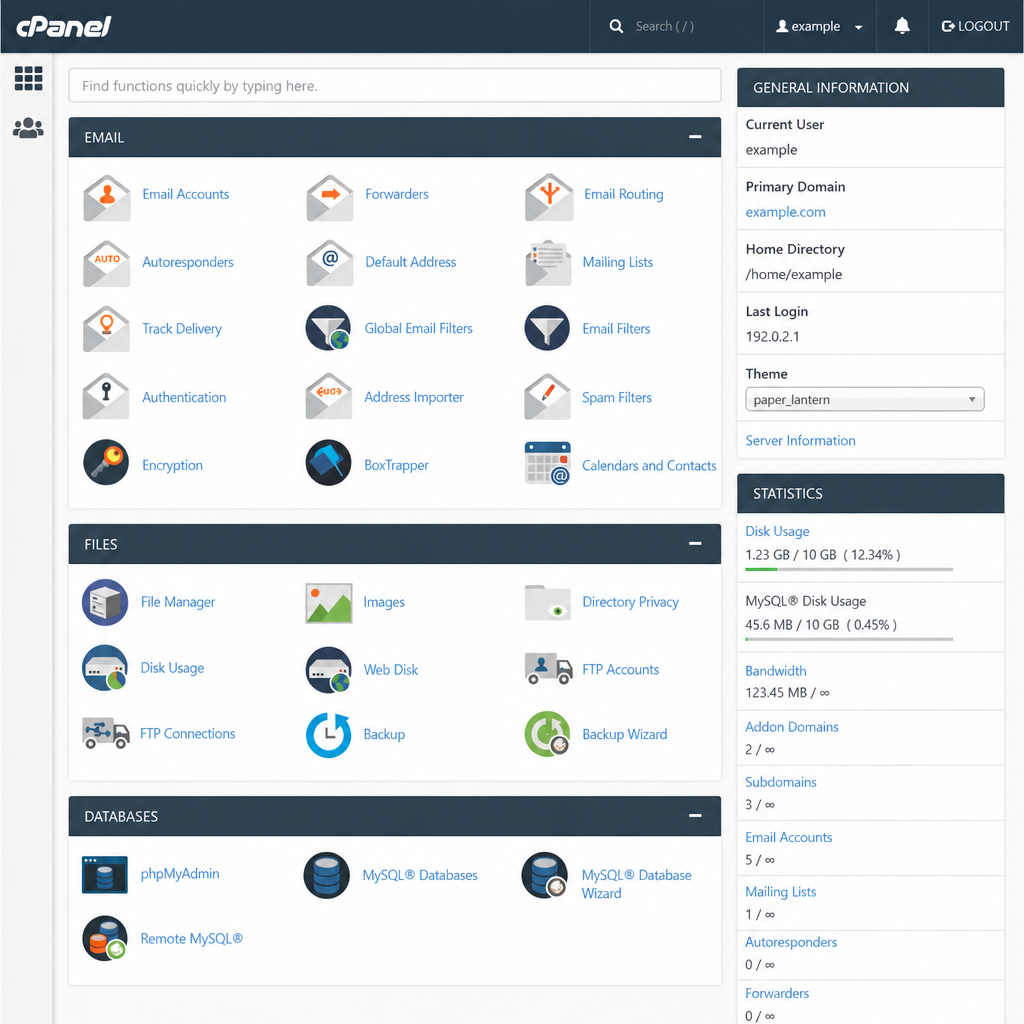Screen dimensions: 1024x1024
Task: Open the notifications bell
Action: tap(902, 26)
